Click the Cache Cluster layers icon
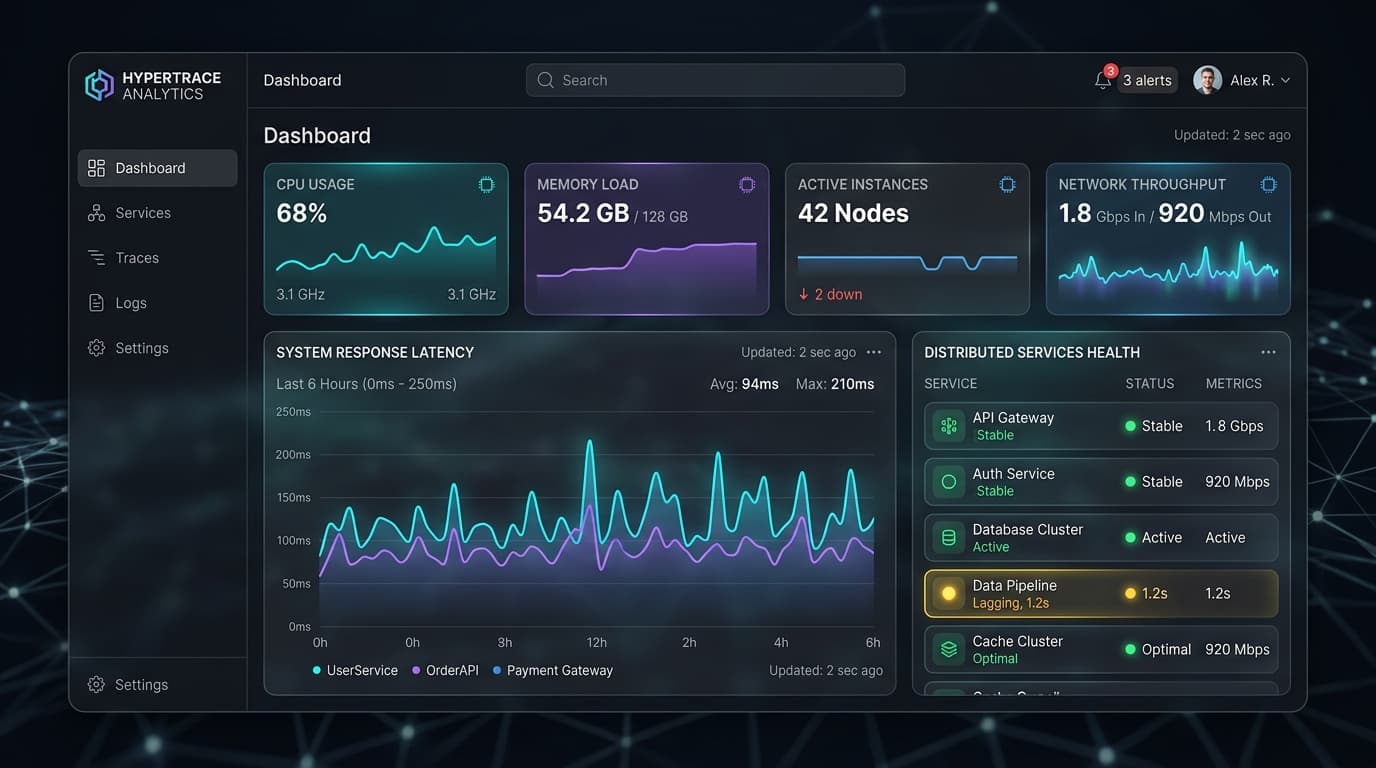Image resolution: width=1376 pixels, height=768 pixels. click(x=948, y=650)
